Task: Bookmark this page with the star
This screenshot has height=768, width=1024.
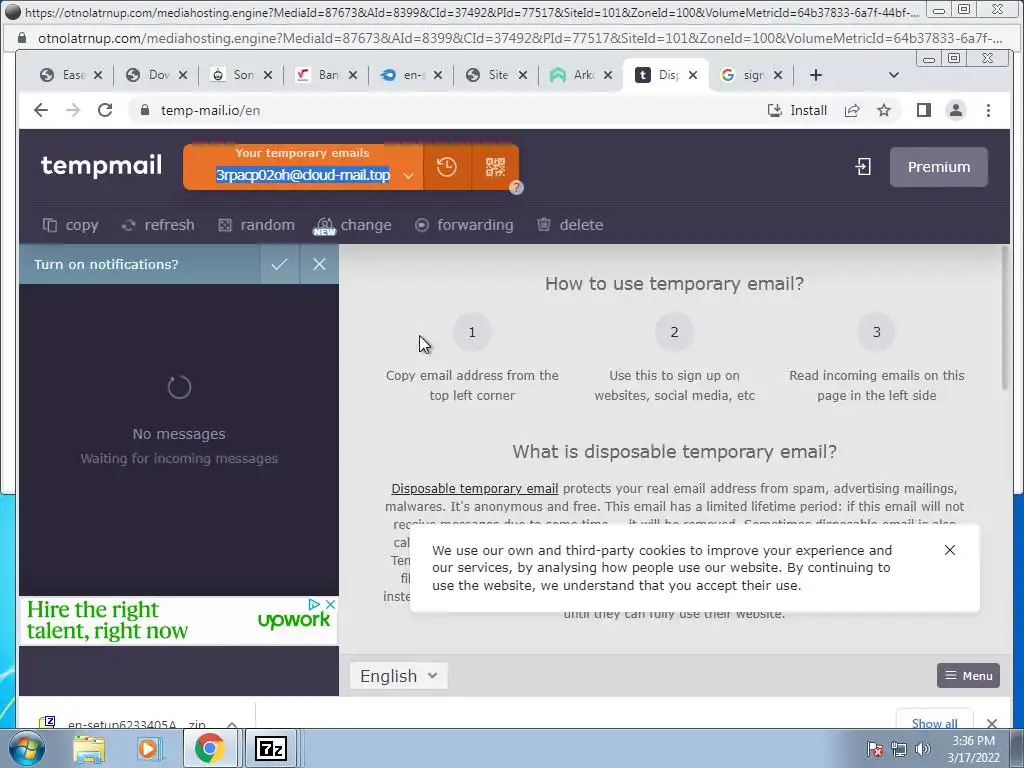Action: coord(884,110)
